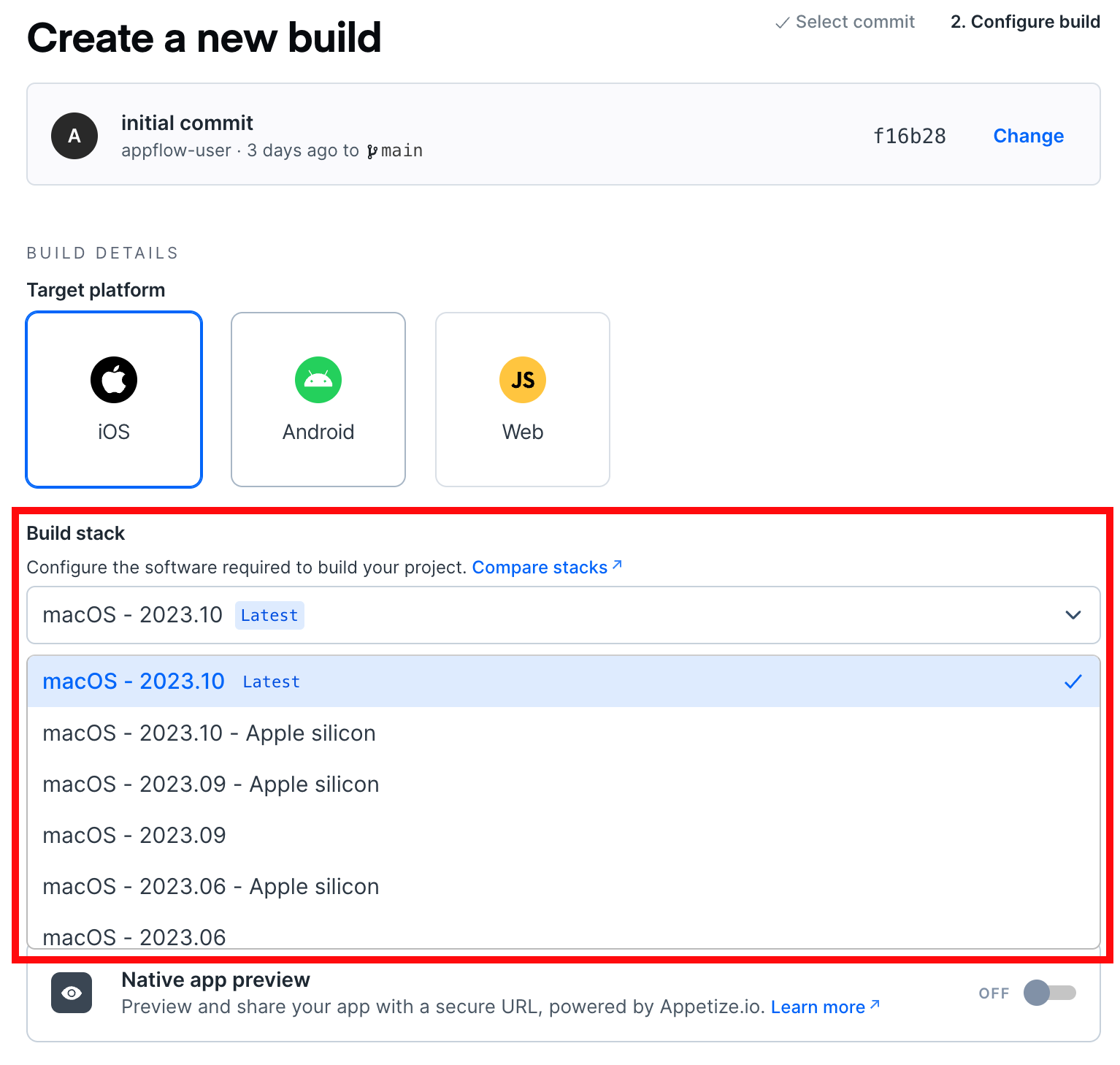Collapse dropdown using the chevron arrow

(x=1073, y=615)
